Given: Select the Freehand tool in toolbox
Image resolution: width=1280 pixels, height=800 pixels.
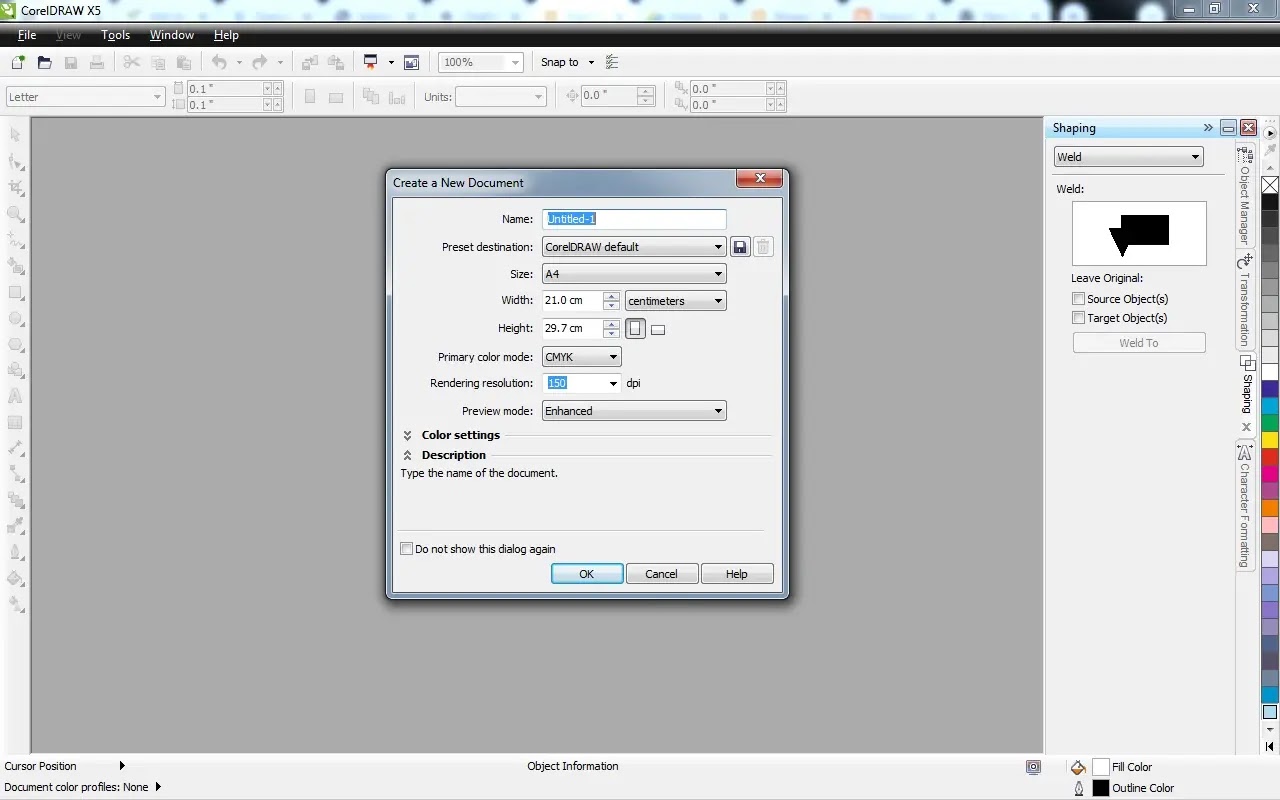Looking at the screenshot, I should point(15,240).
